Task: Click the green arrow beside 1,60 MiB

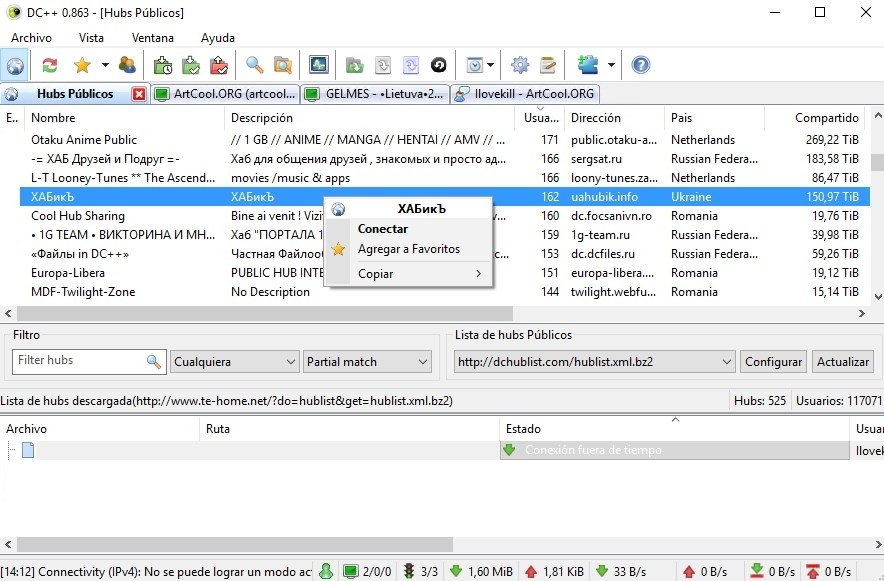Action: point(456,571)
